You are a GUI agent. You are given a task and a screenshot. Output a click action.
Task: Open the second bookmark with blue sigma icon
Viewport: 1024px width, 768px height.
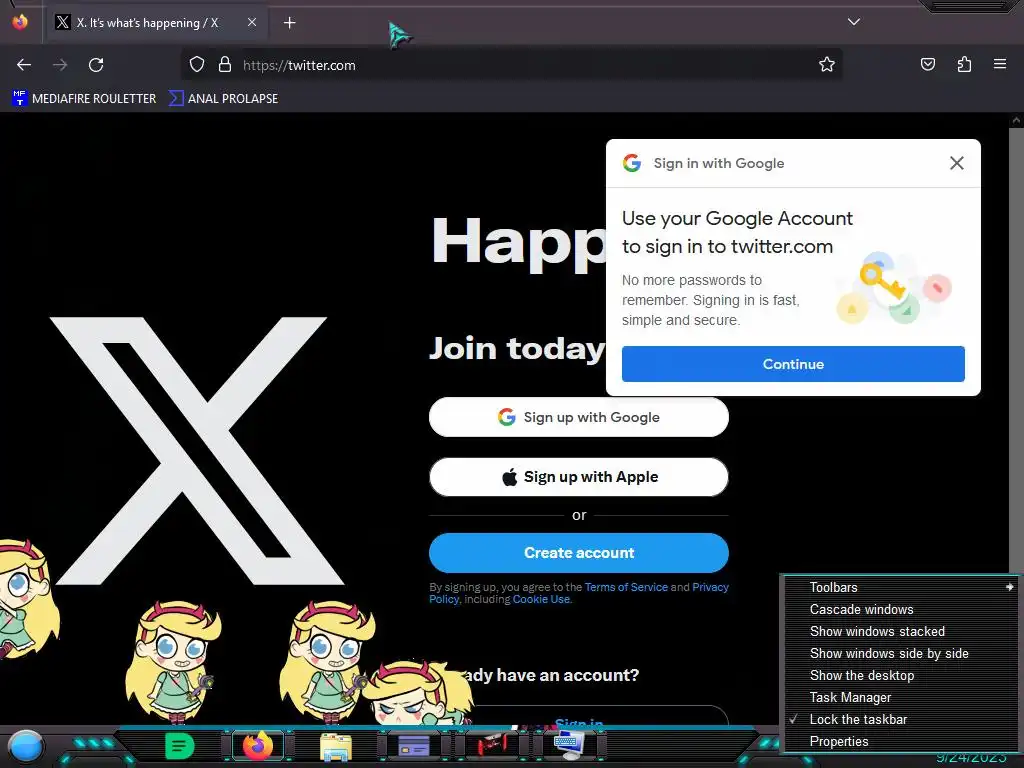(223, 99)
